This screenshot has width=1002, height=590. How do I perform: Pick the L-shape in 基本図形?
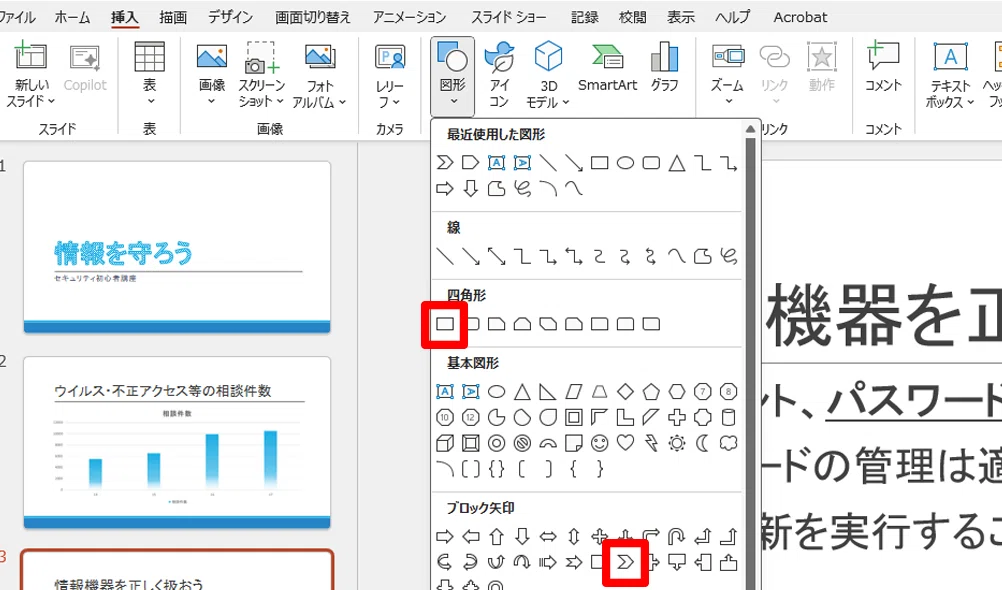[625, 417]
